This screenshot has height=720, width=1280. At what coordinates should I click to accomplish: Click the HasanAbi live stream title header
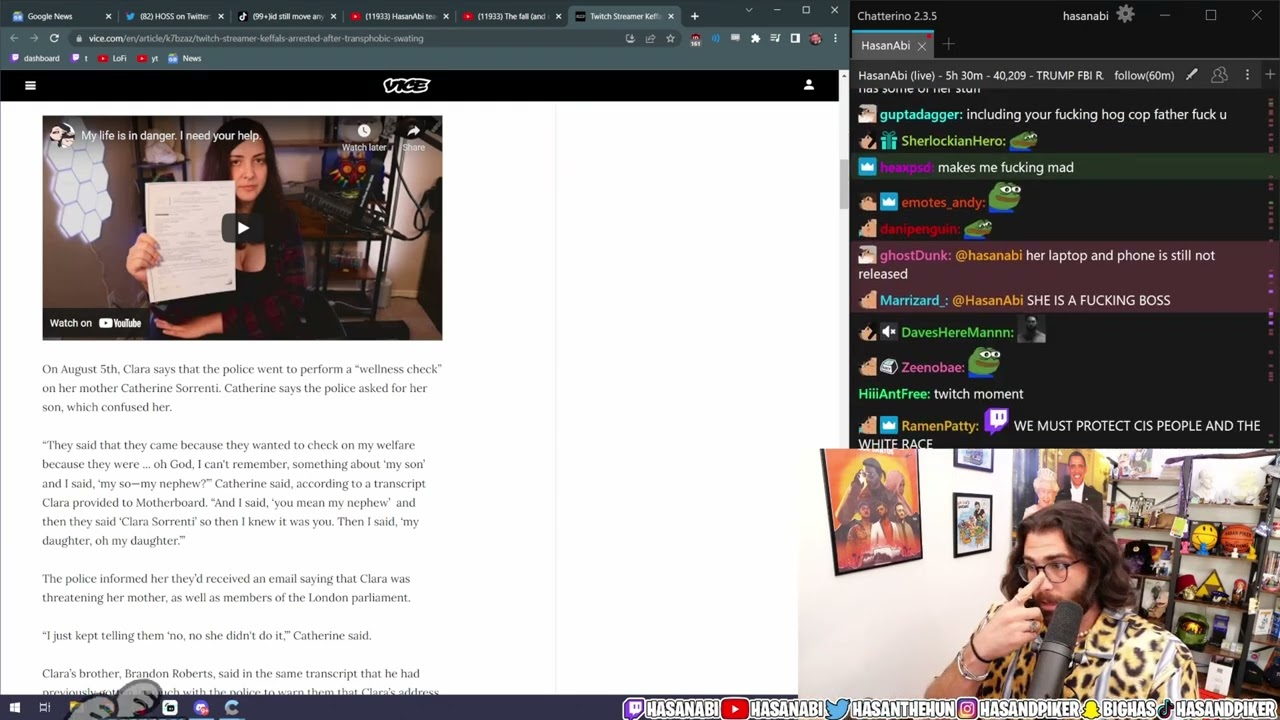(981, 75)
